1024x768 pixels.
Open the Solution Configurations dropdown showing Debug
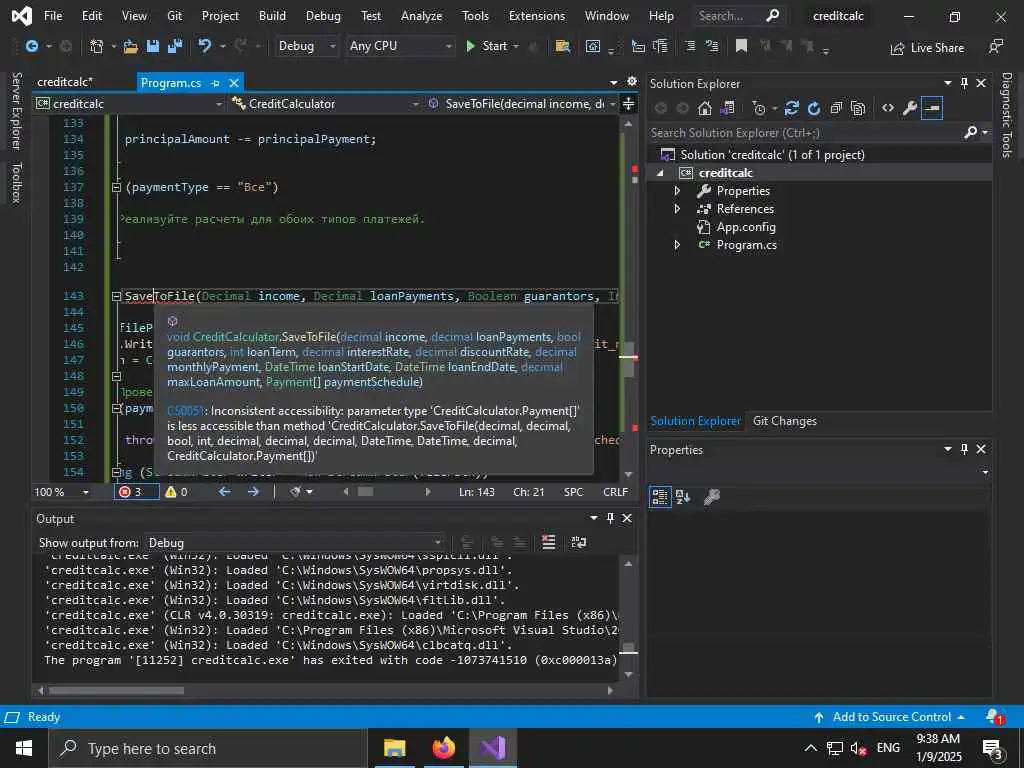tap(306, 46)
